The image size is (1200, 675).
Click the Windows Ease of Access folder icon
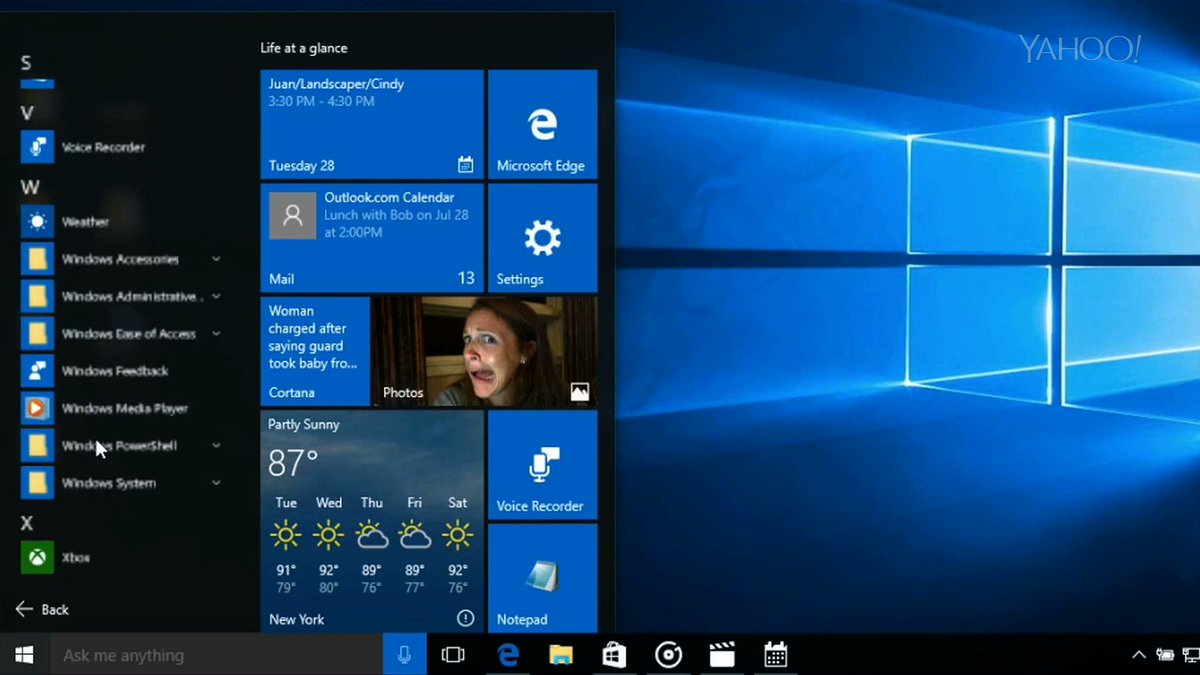click(x=37, y=334)
